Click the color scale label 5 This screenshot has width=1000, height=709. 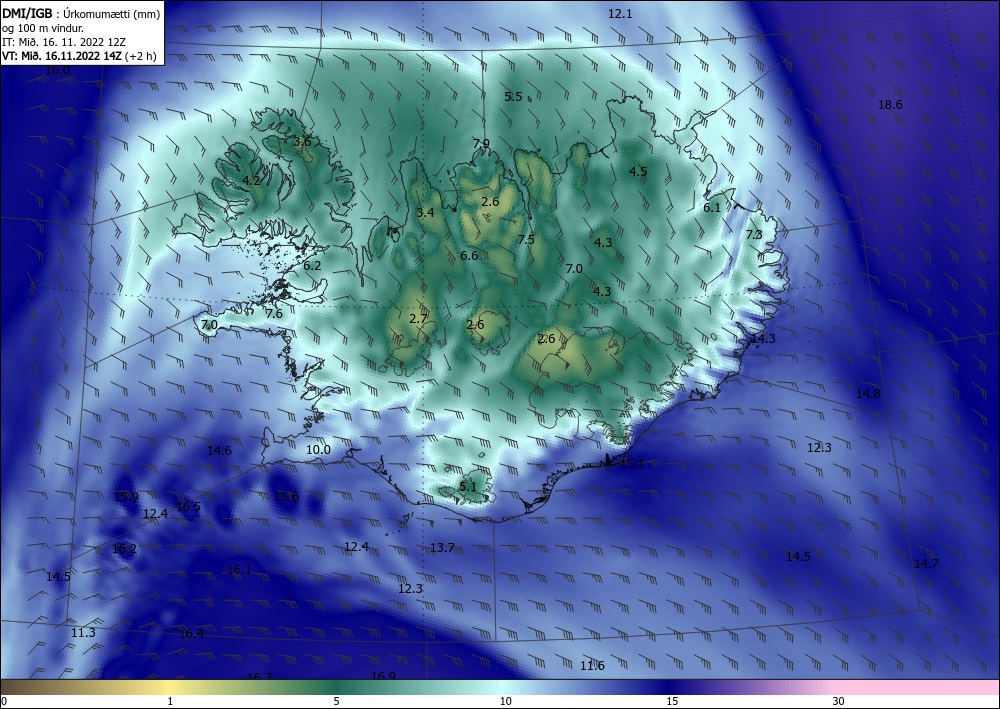336,701
